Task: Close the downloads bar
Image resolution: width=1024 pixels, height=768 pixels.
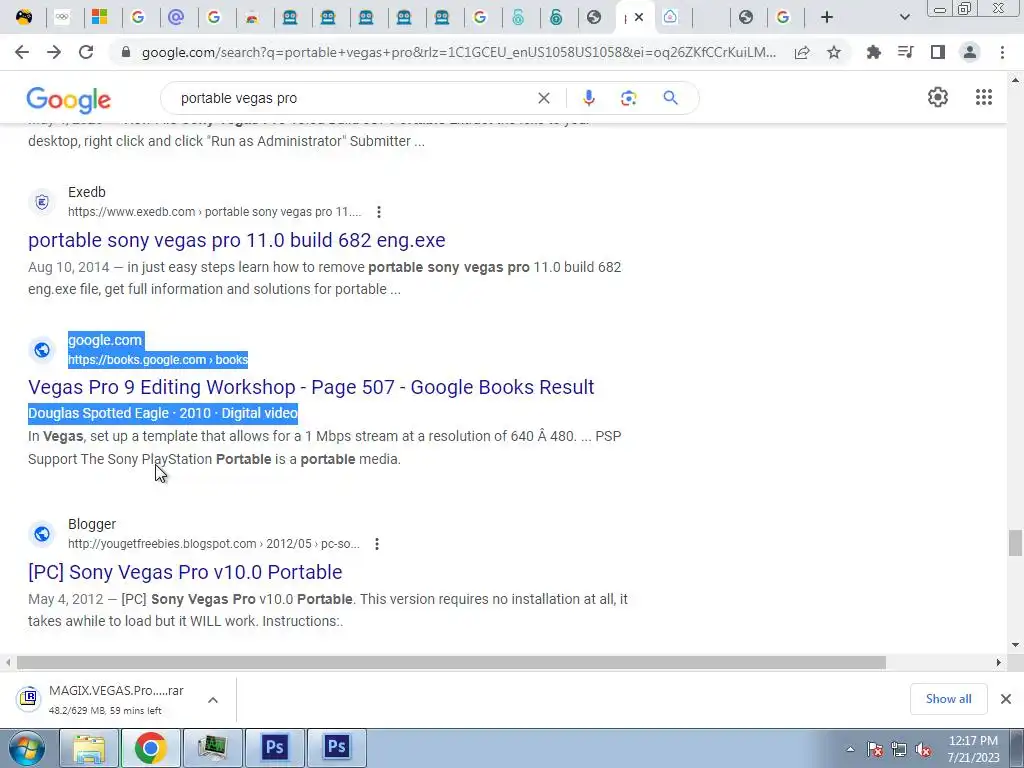Action: click(x=1006, y=699)
